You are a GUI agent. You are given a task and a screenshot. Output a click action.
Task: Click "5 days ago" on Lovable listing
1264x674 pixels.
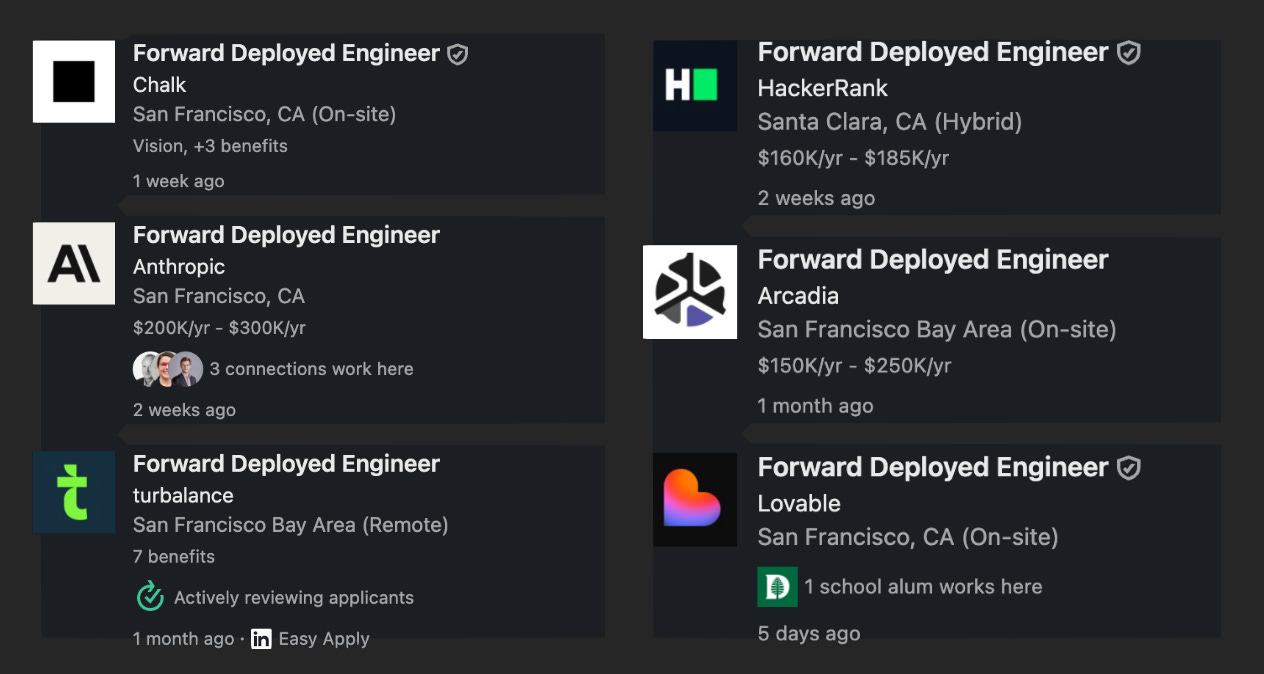point(809,634)
